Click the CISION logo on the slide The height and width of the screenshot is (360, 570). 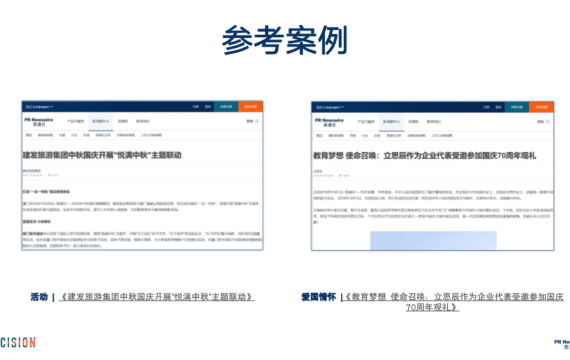pyautogui.click(x=18, y=342)
